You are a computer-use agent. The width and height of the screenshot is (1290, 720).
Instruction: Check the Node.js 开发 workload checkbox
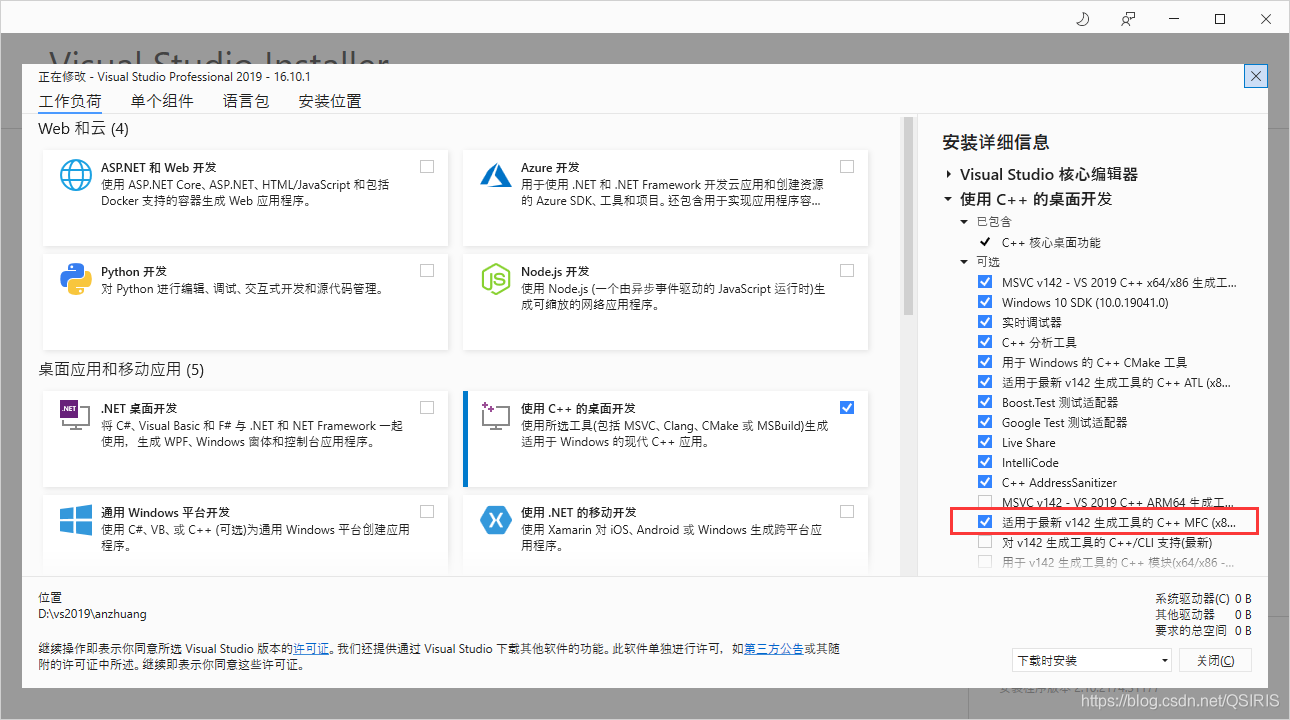tap(847, 270)
